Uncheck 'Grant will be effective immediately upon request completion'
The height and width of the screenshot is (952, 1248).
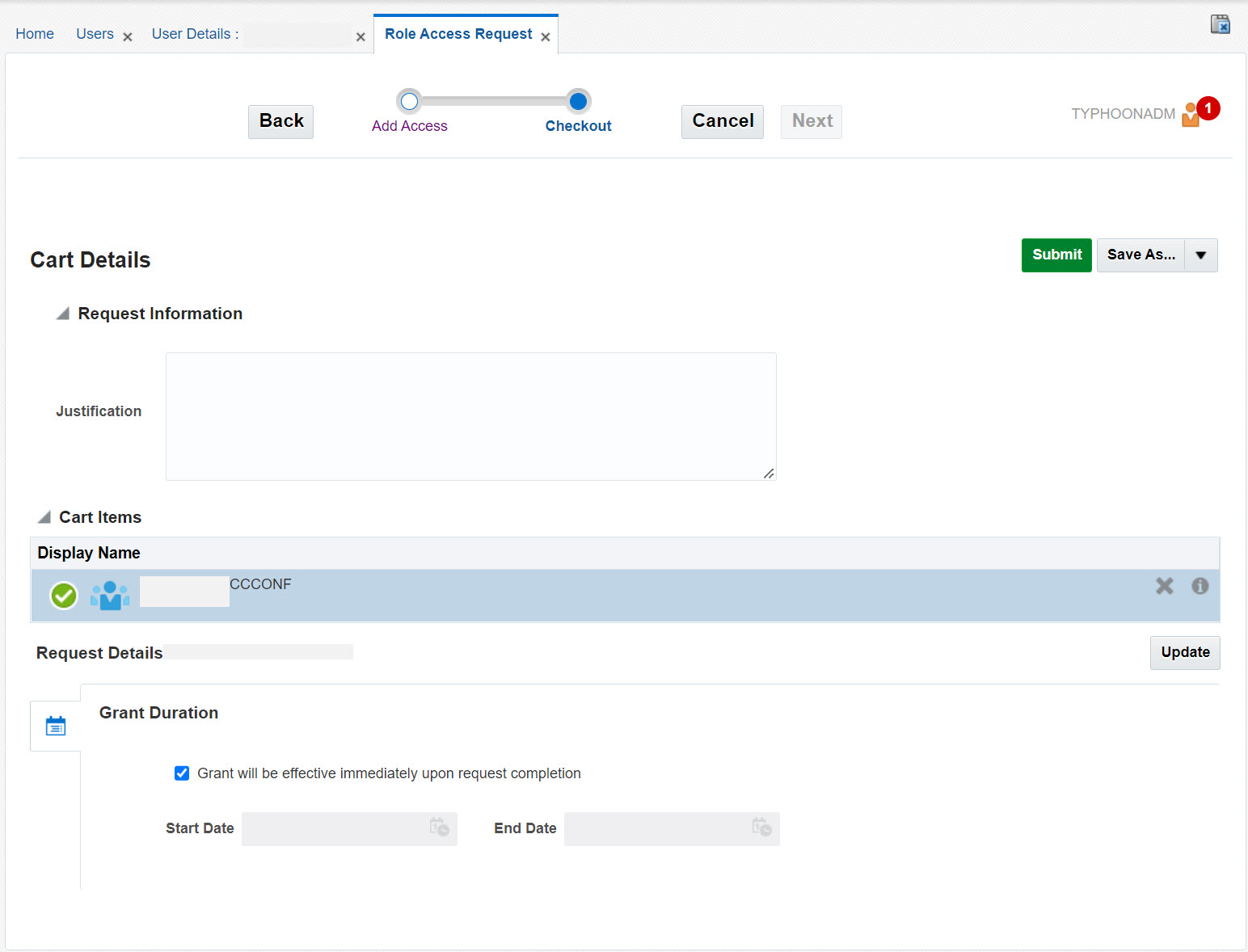182,773
